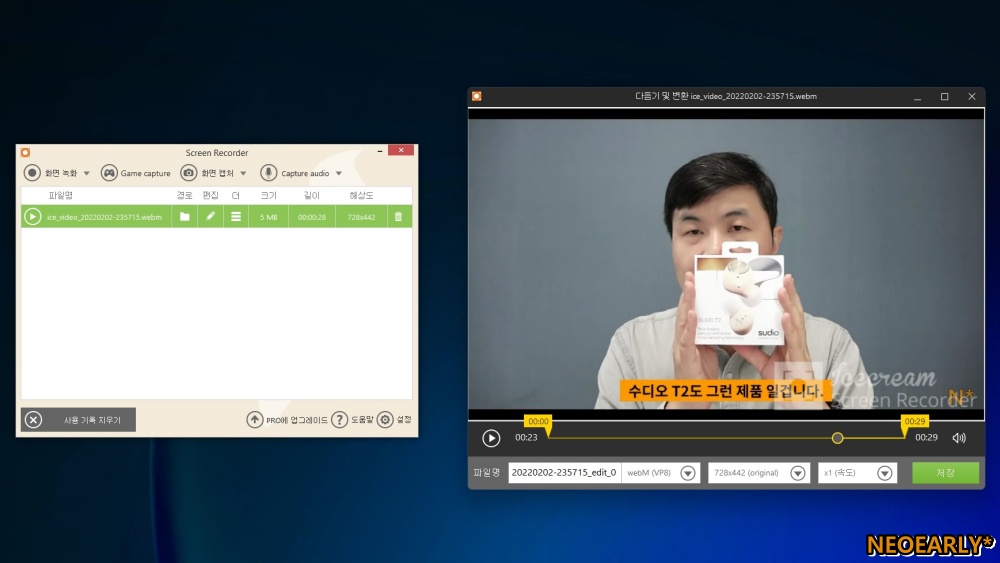Click the Game capture gamepad icon
Viewport: 1000px width, 563px height.
[x=109, y=173]
